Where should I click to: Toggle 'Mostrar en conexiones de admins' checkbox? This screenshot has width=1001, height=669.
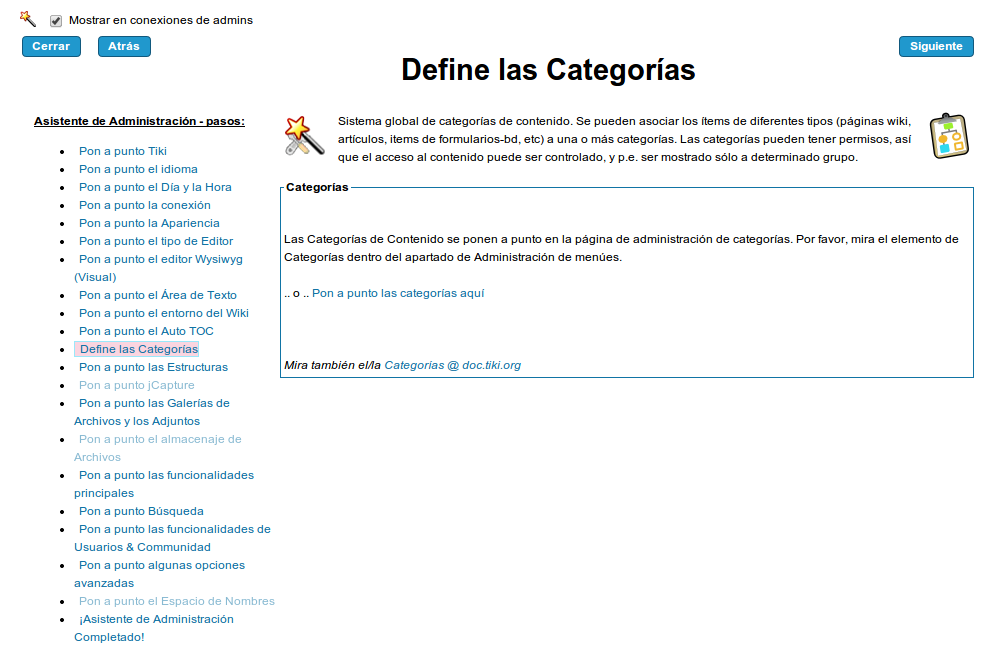[x=56, y=21]
